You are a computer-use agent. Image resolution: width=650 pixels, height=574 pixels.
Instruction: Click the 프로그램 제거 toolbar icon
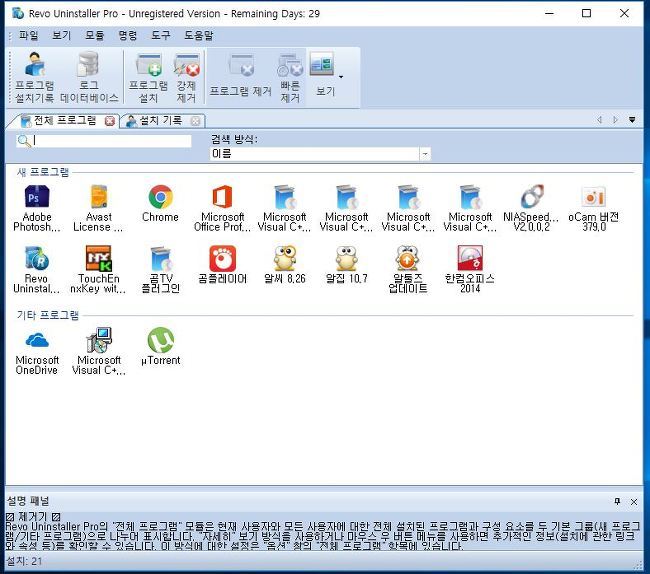coord(240,77)
